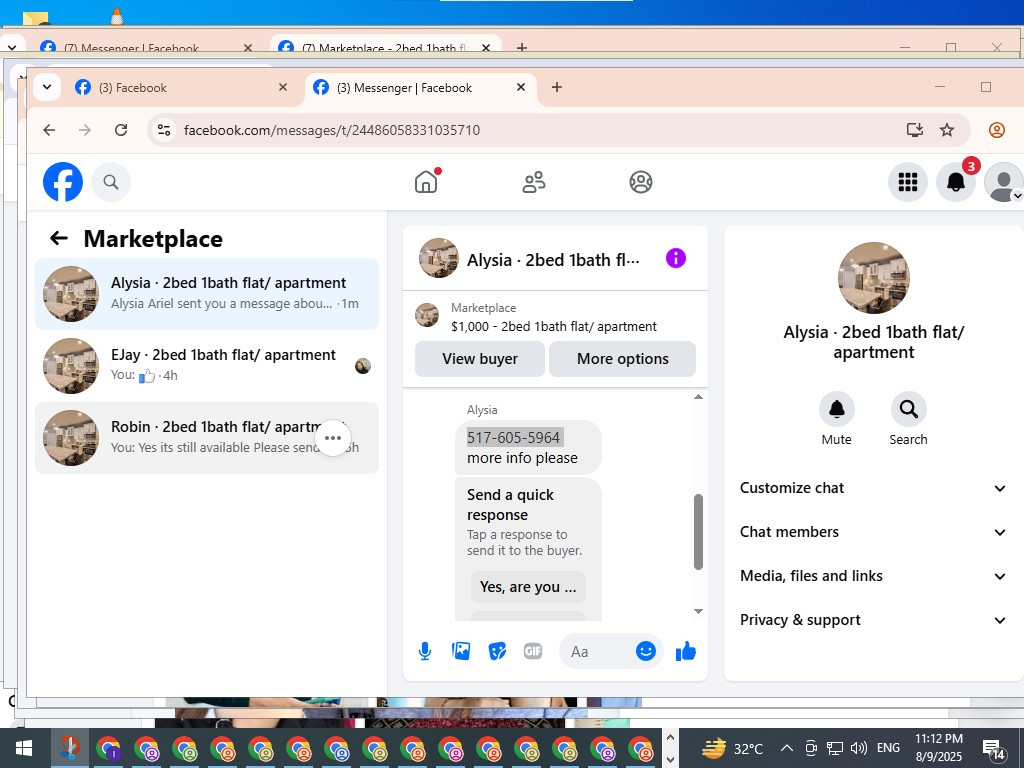
Task: Open Chrome profile icon
Action: click(x=997, y=130)
